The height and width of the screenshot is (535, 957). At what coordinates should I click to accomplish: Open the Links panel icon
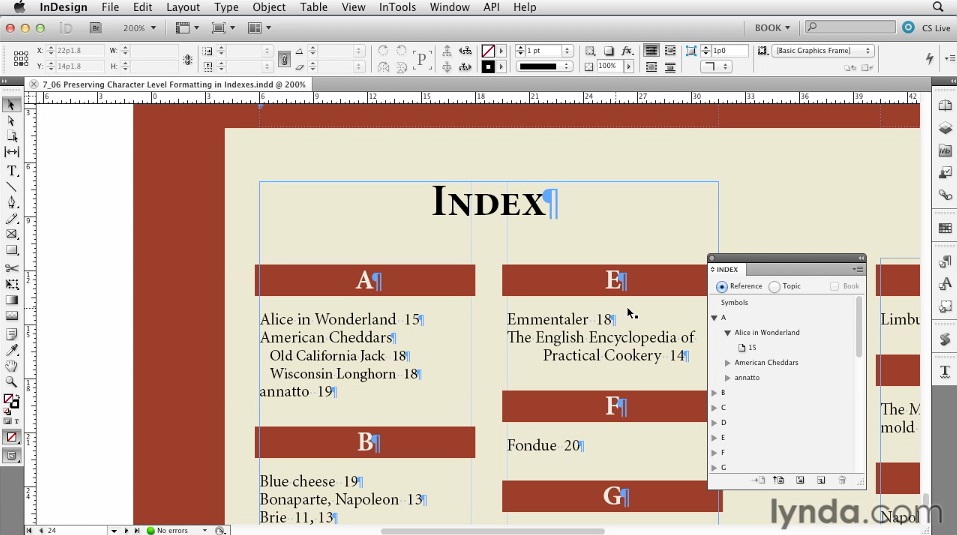(x=945, y=195)
